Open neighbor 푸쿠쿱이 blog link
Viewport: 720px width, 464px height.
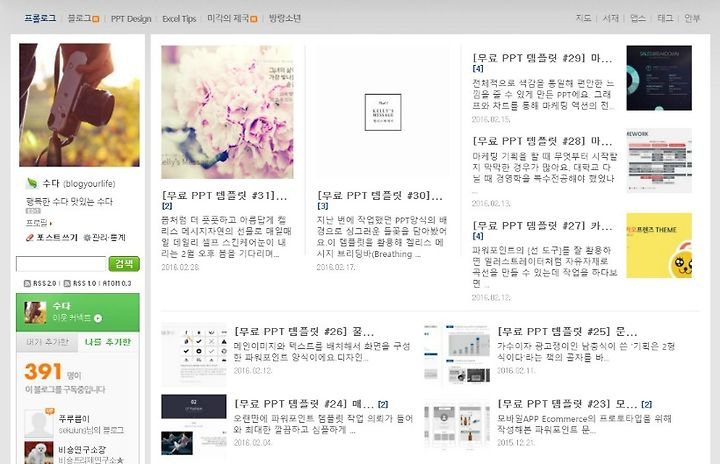click(74, 419)
